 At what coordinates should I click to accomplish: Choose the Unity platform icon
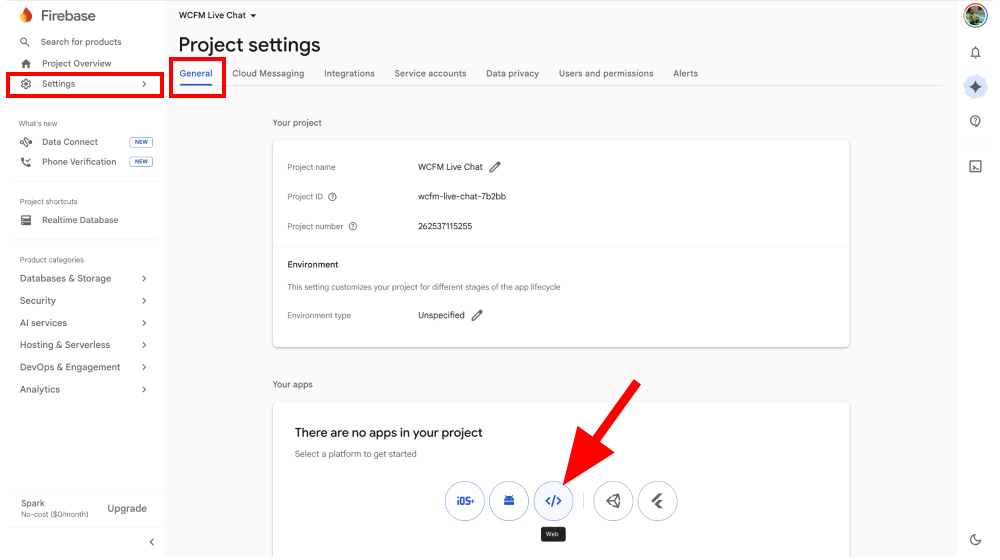pyautogui.click(x=613, y=501)
